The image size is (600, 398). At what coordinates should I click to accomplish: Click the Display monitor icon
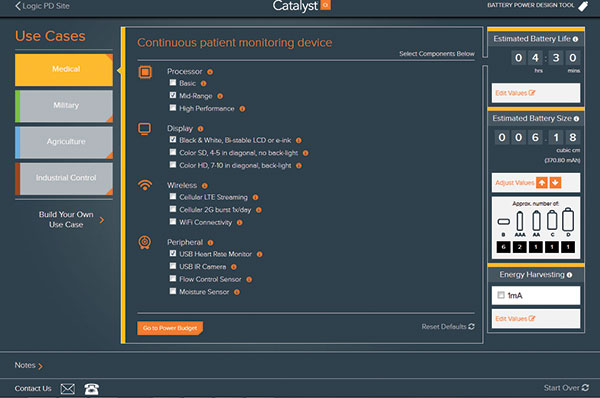145,129
